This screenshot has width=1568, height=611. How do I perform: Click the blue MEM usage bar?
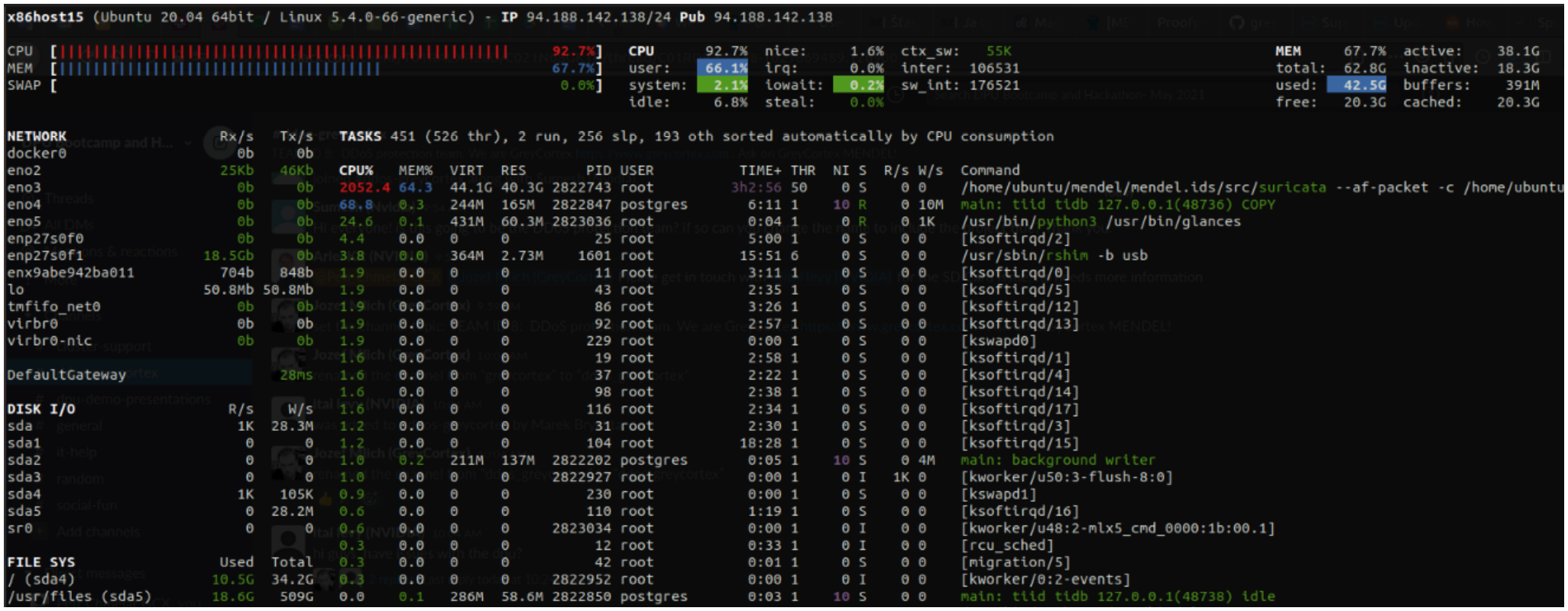click(x=220, y=68)
